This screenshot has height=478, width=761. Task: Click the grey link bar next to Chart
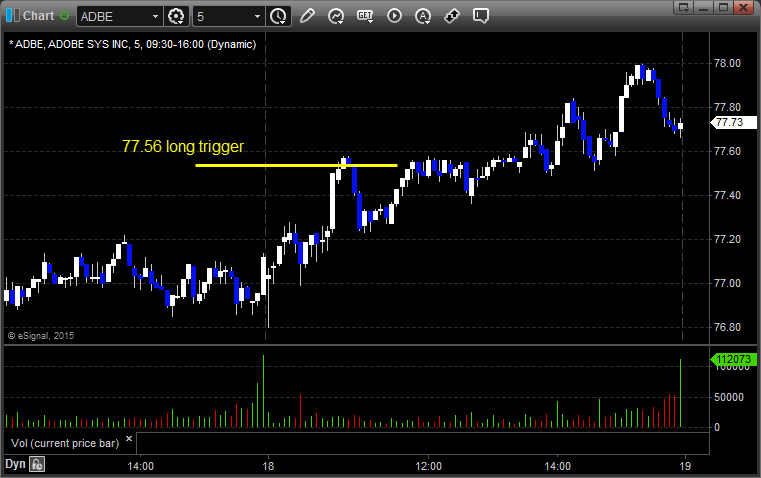tap(17, 16)
